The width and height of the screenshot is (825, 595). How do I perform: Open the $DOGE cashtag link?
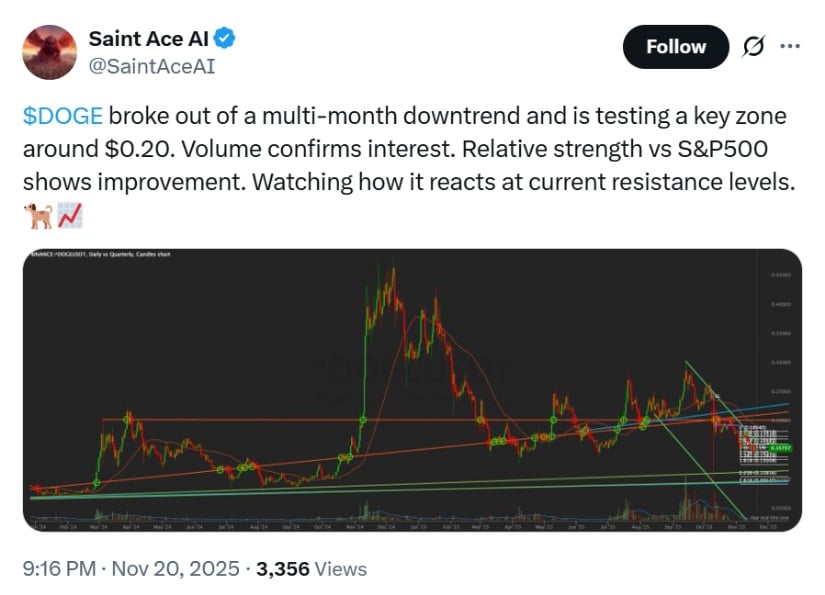click(62, 115)
